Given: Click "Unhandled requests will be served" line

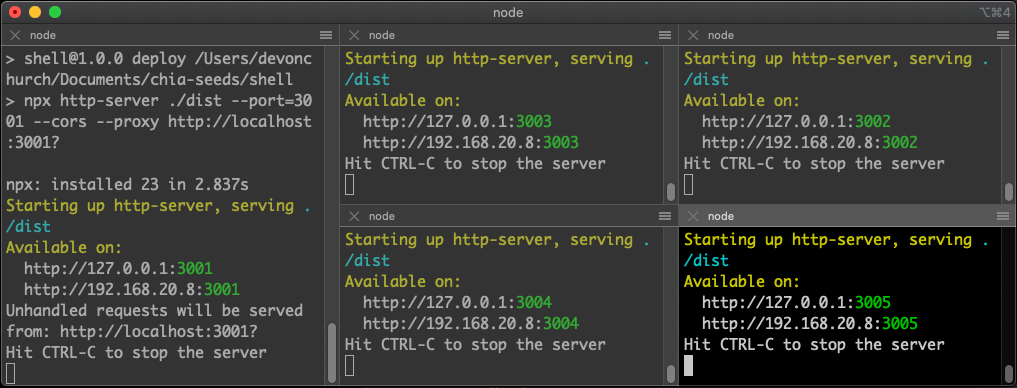Looking at the screenshot, I should coord(154,310).
